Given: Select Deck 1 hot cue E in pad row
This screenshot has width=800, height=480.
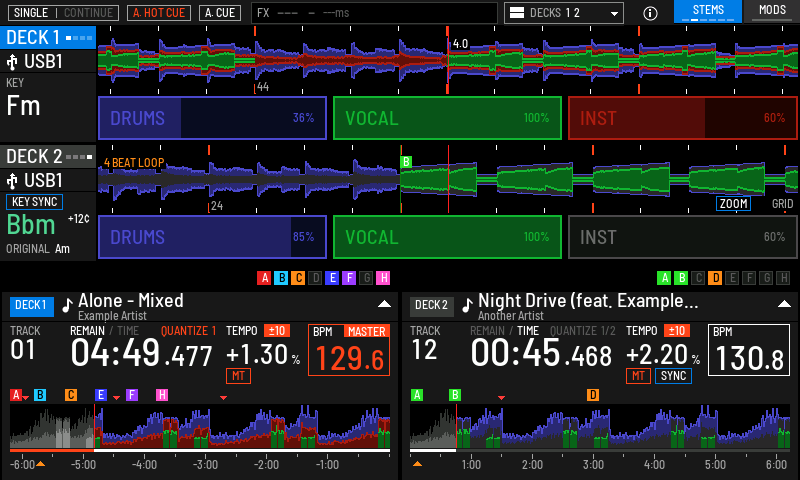Looking at the screenshot, I should [332, 278].
